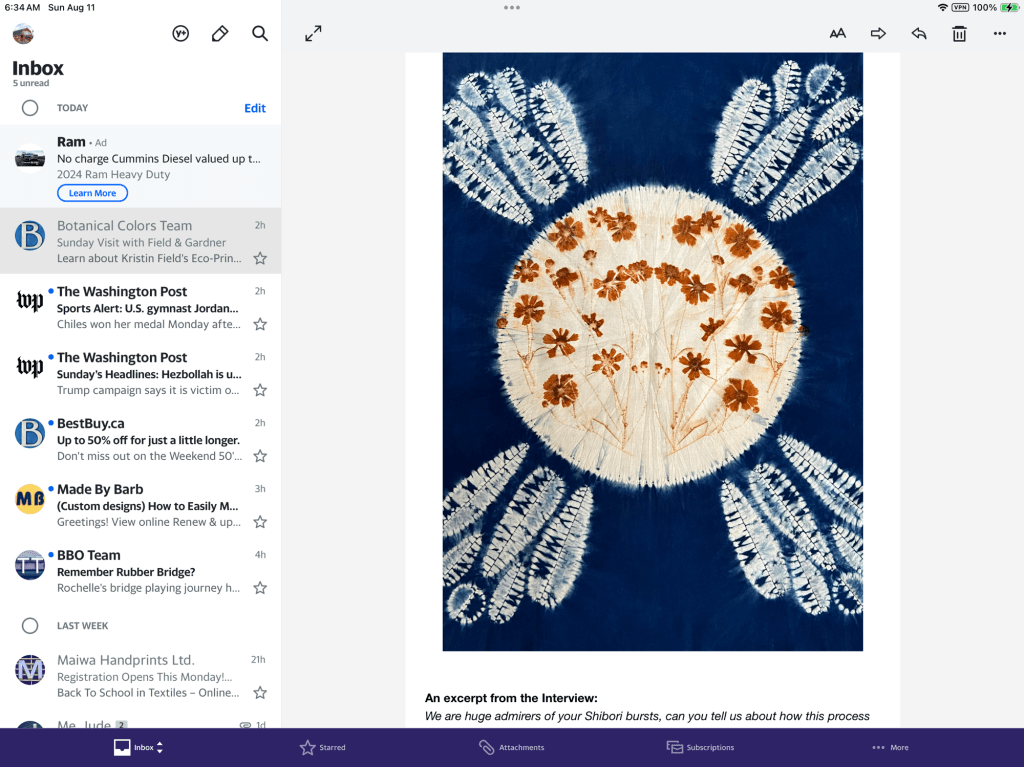Select all Last Week emails circle
Image resolution: width=1024 pixels, height=767 pixels.
(x=30, y=626)
